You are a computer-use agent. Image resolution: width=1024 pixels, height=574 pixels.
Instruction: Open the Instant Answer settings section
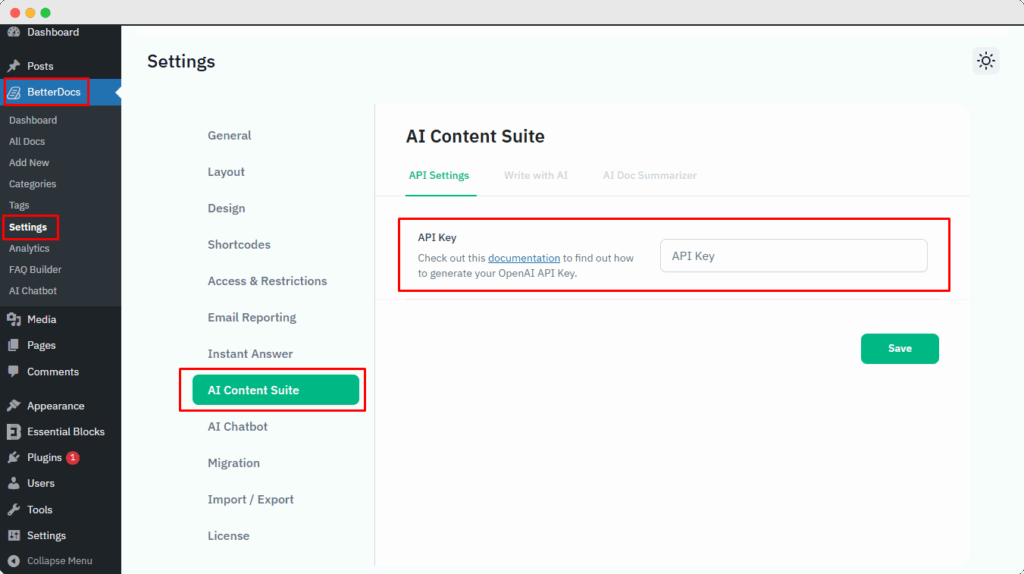pyautogui.click(x=250, y=354)
